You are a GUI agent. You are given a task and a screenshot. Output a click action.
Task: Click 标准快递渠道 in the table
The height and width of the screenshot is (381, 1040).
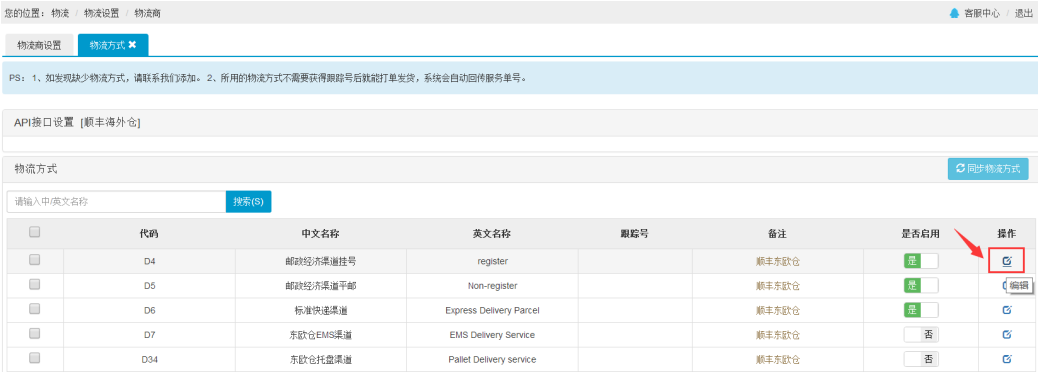(x=320, y=310)
